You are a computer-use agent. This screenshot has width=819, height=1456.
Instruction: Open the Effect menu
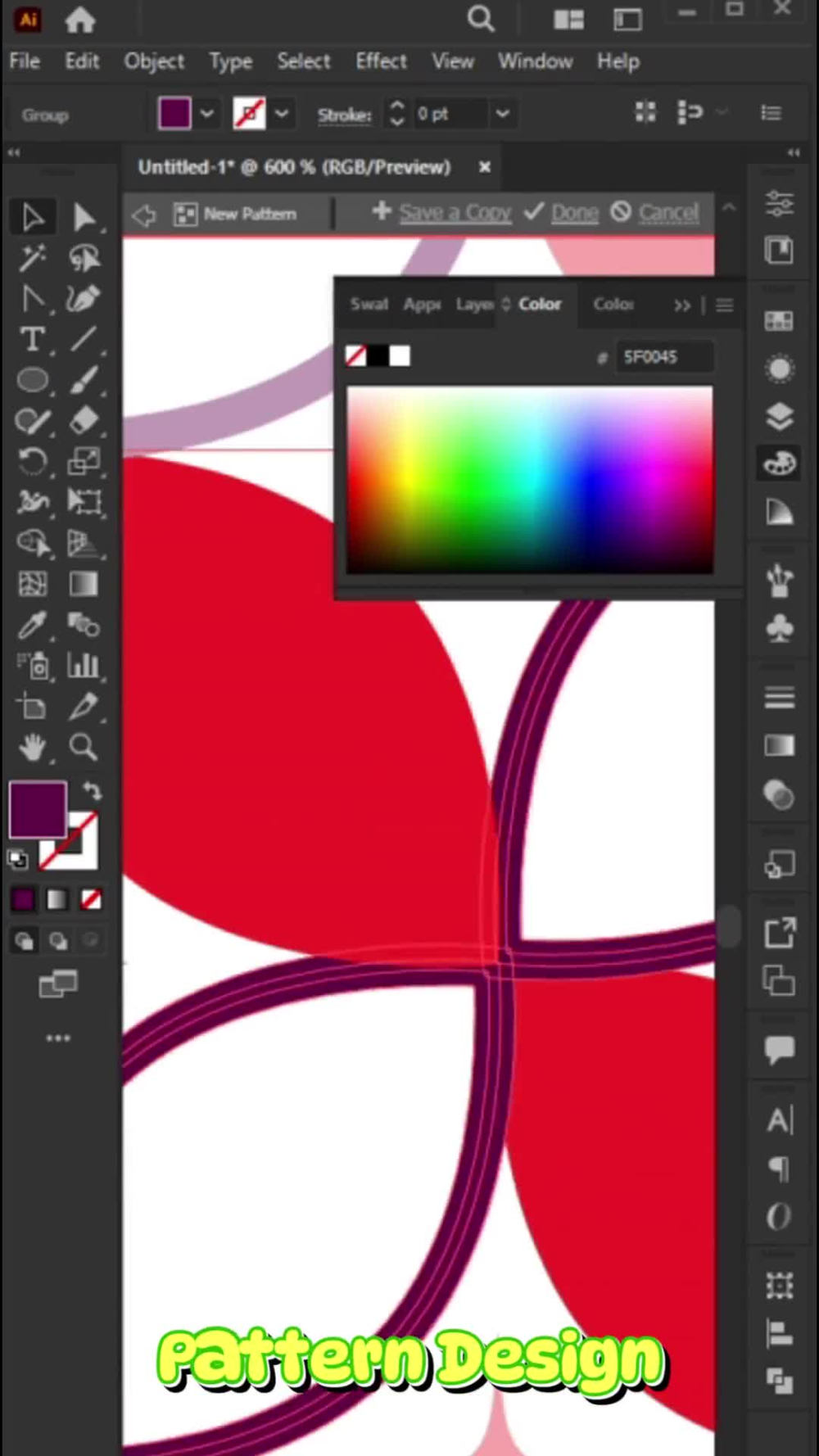381,61
